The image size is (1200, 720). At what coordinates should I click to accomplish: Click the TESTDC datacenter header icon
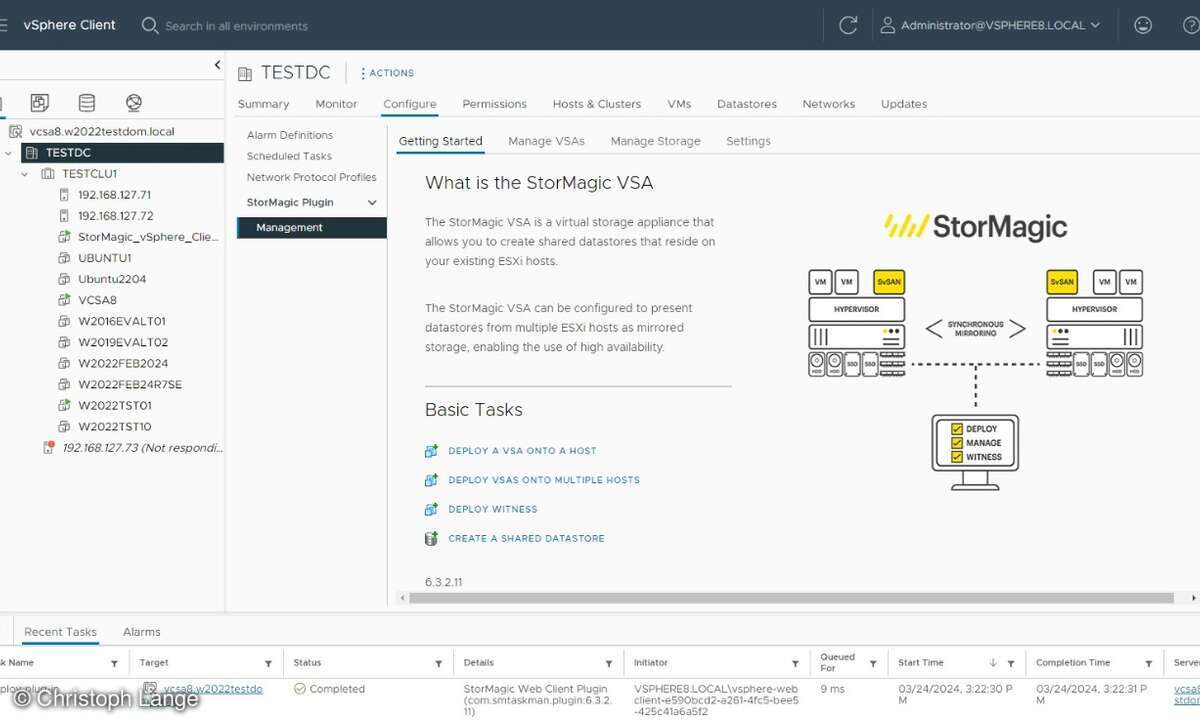click(x=245, y=73)
